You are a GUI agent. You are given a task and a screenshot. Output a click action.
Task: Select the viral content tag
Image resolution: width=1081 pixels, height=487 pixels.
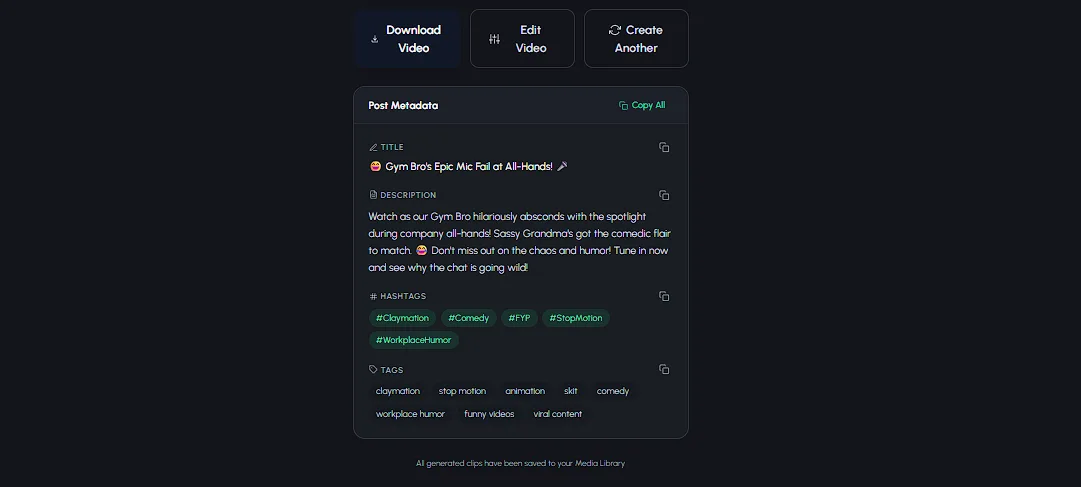click(558, 414)
